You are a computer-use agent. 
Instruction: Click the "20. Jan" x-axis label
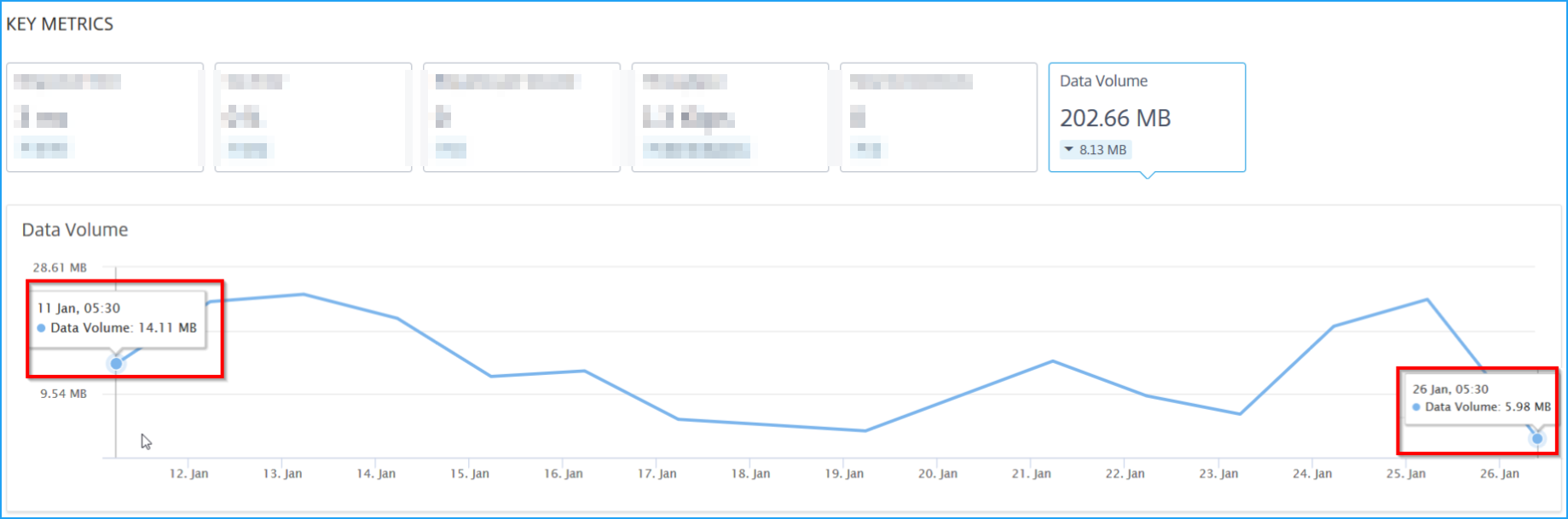tap(938, 474)
